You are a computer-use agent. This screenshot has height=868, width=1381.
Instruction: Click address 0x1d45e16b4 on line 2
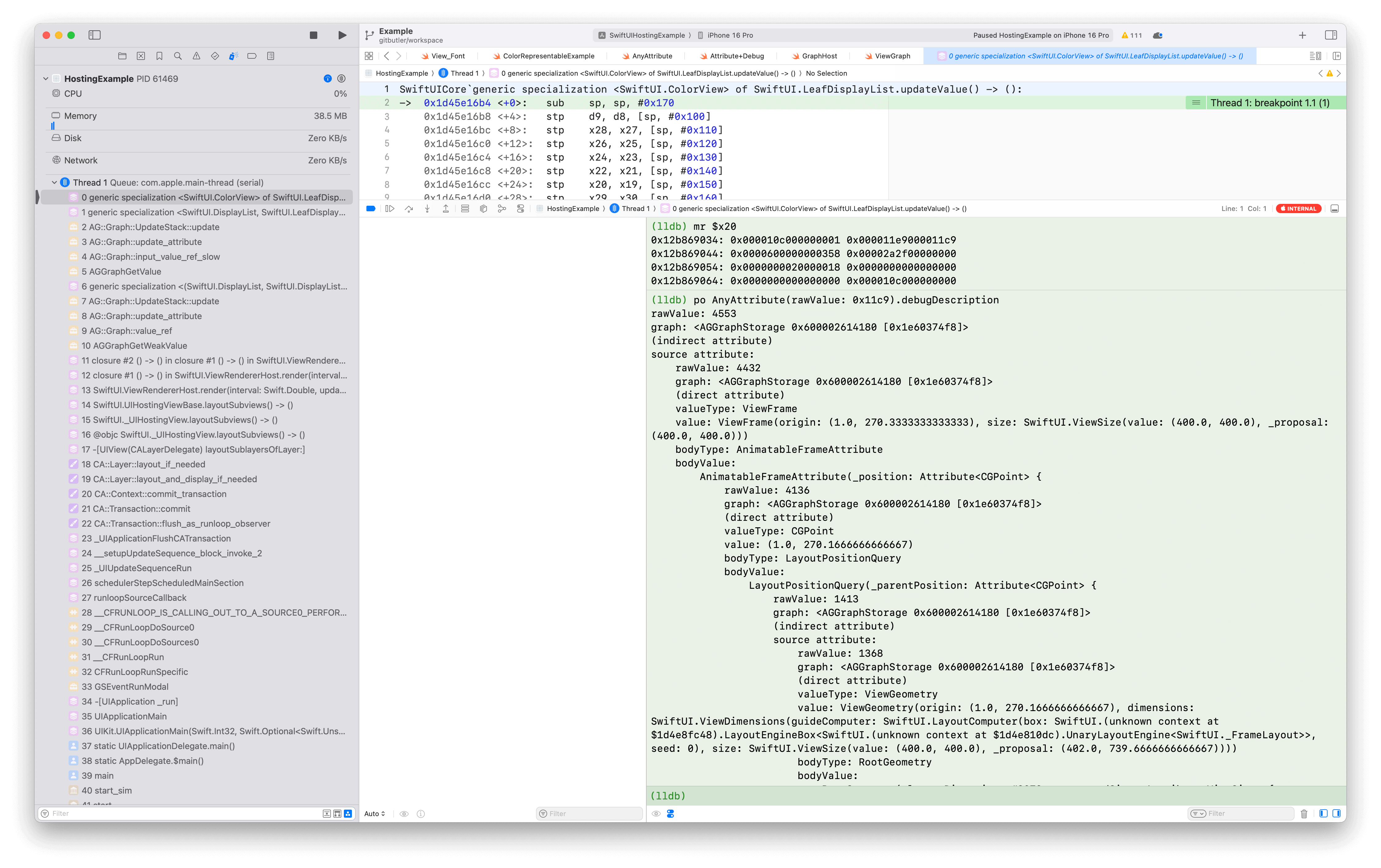tap(457, 103)
